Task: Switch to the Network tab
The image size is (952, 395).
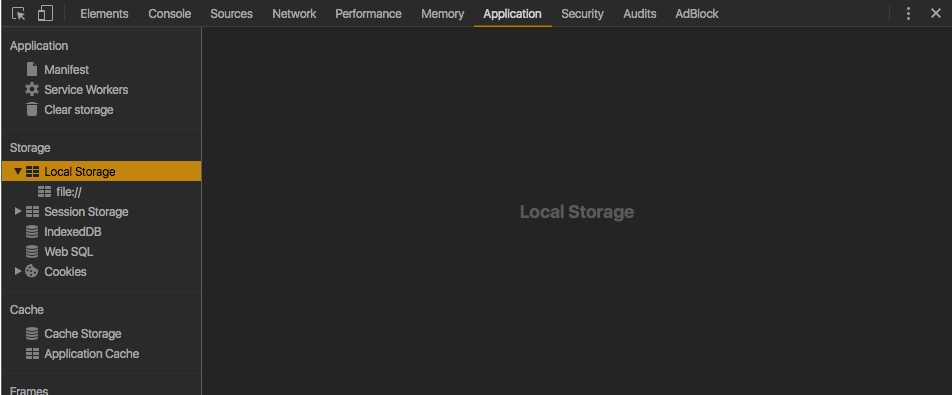Action: pos(294,13)
